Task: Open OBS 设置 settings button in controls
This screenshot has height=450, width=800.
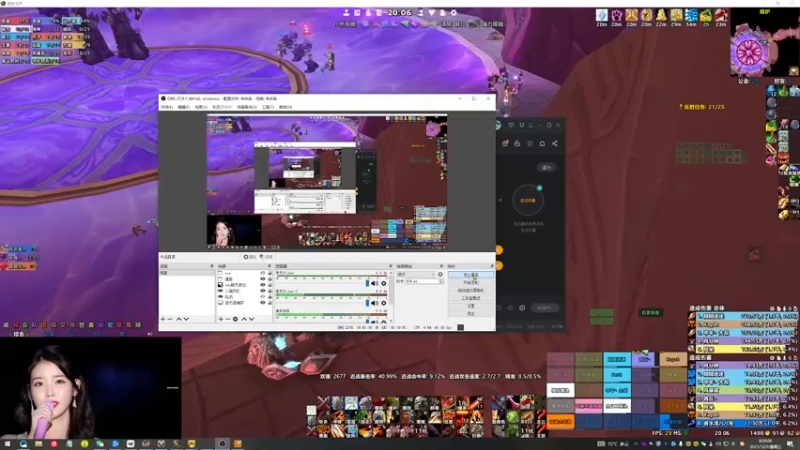Action: pos(470,306)
